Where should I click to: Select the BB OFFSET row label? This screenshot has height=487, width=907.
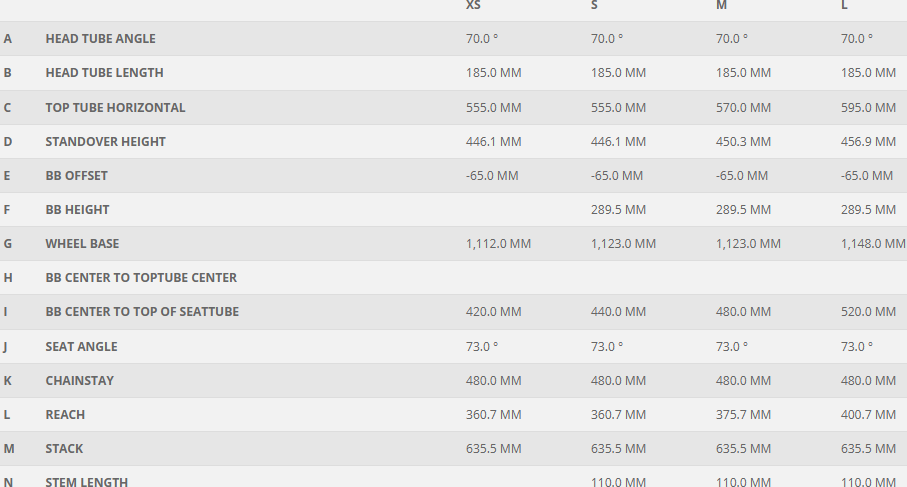(x=76, y=176)
